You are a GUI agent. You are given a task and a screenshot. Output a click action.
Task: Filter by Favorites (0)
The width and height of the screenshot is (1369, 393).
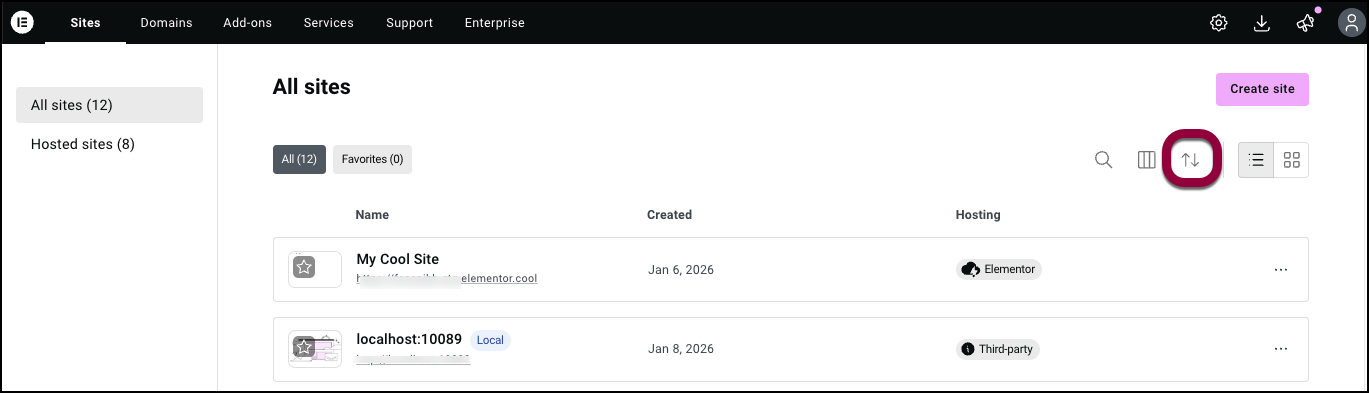372,159
